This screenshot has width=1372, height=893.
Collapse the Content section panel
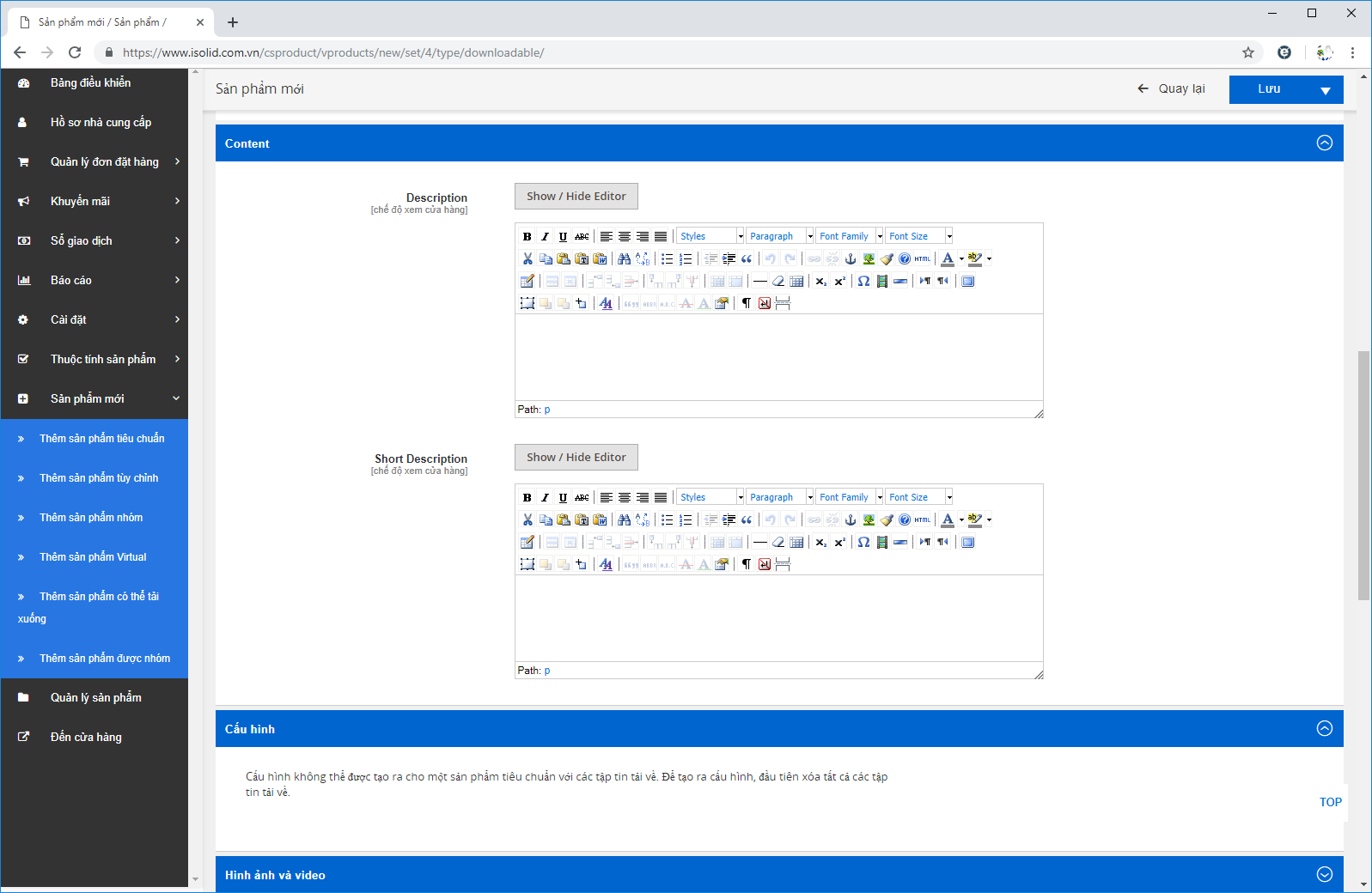tap(1324, 143)
